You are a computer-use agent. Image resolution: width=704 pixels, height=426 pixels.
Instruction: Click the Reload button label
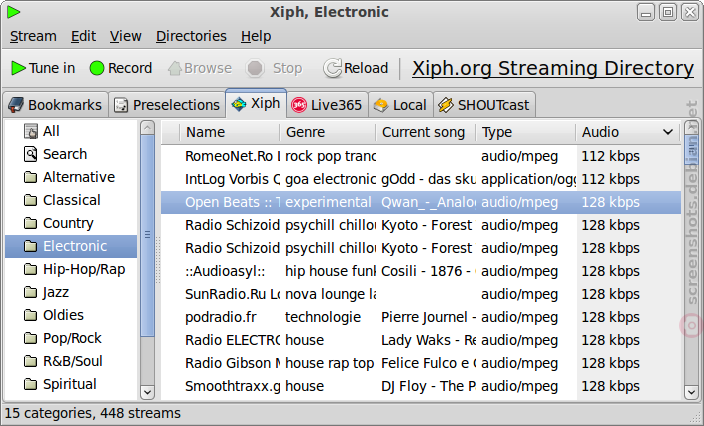(366, 68)
